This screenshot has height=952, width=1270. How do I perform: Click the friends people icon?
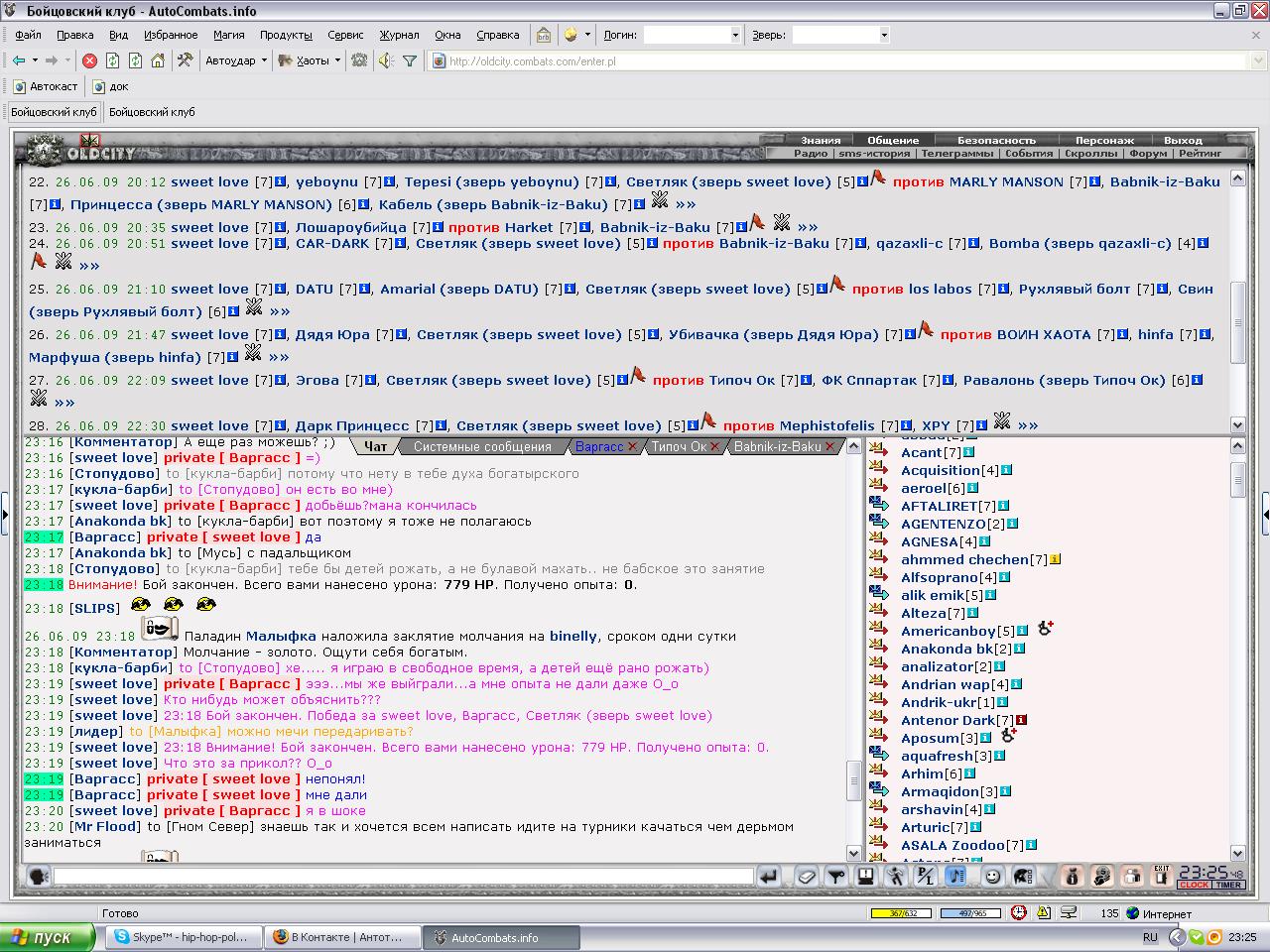pos(1131,877)
